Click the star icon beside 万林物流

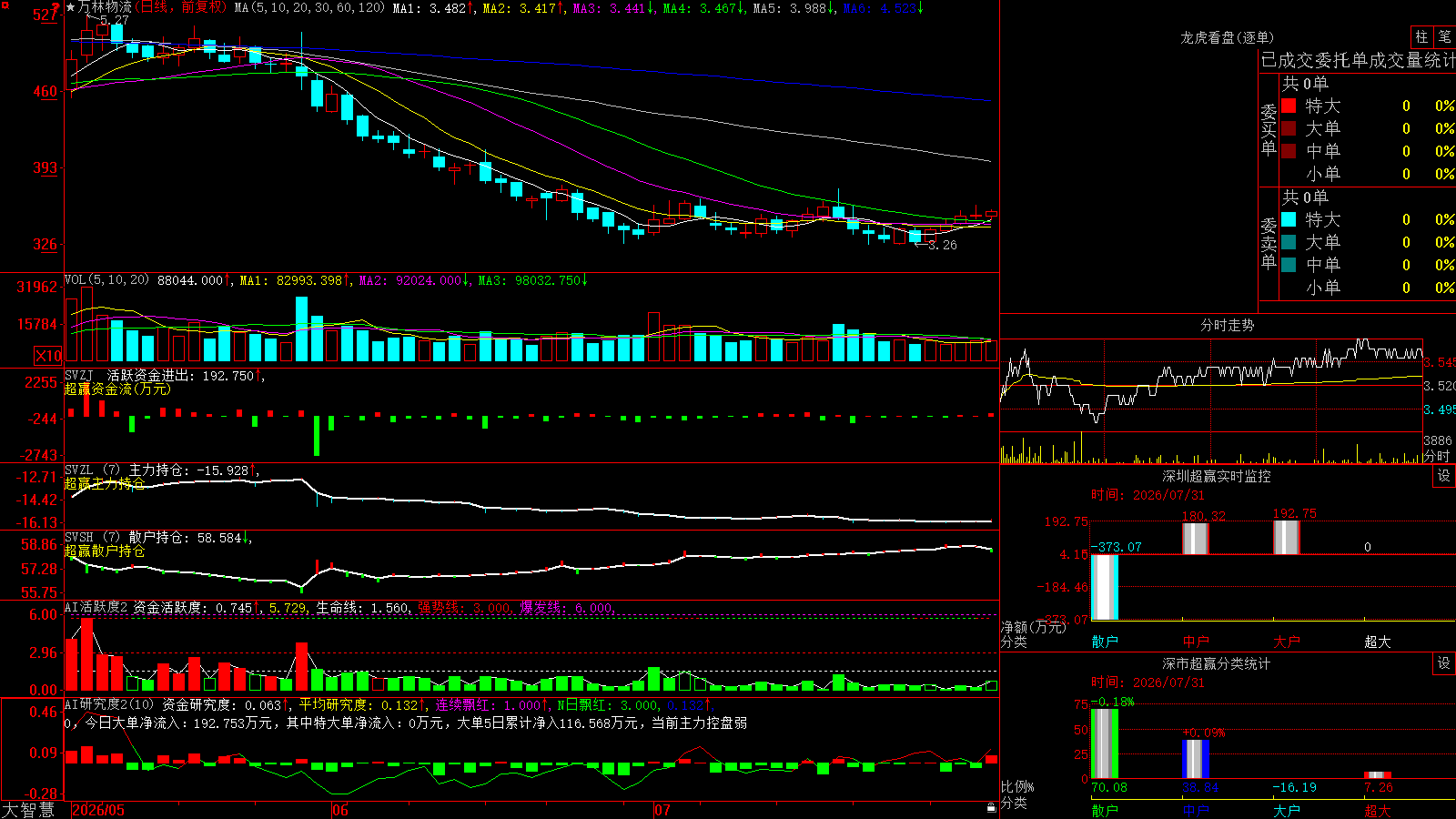[71, 7]
